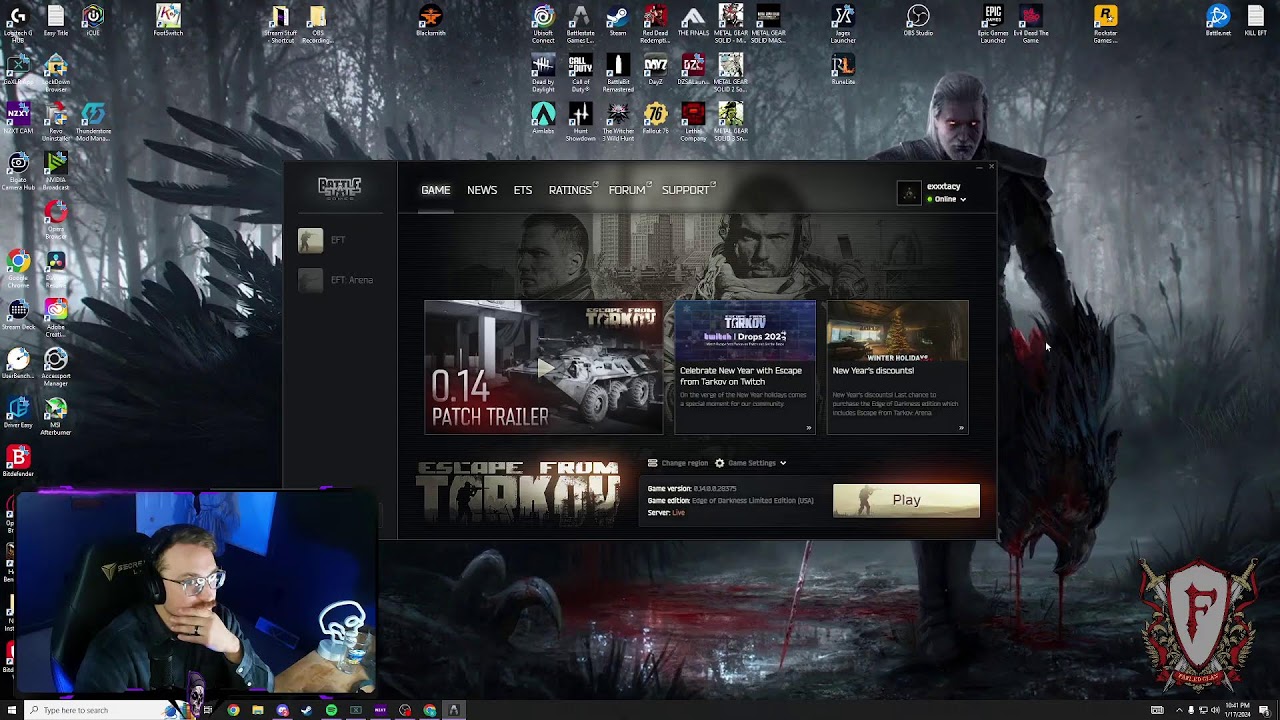Open Ubisoft Connect desktop shortcut

pyautogui.click(x=543, y=24)
